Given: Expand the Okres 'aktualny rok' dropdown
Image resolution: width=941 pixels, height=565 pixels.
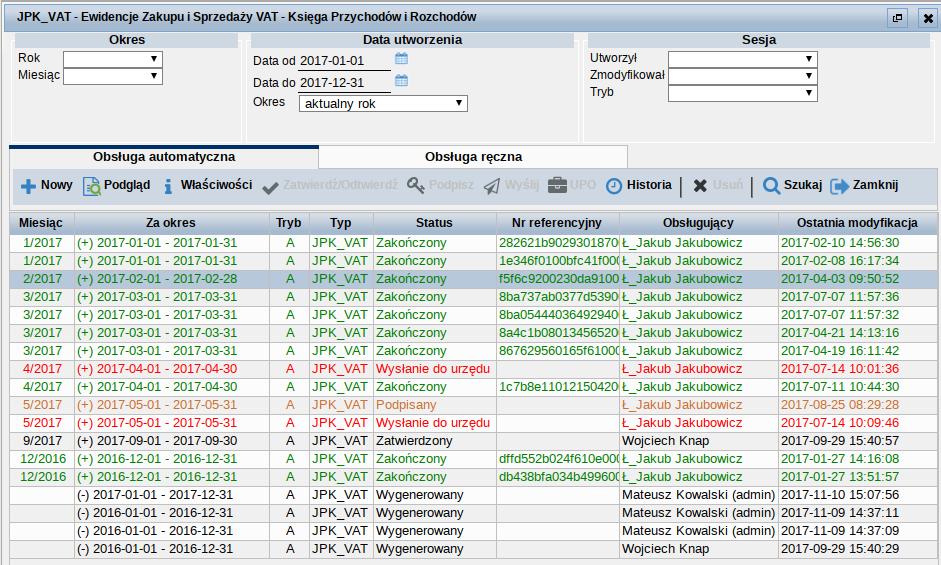Looking at the screenshot, I should tap(383, 103).
